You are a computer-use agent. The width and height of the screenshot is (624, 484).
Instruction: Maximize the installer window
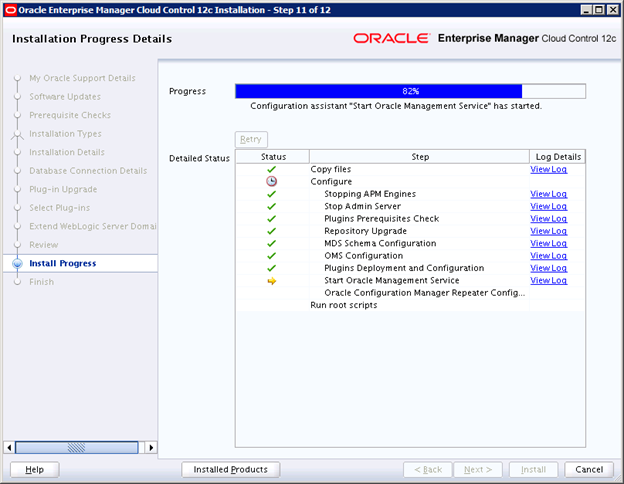tap(599, 10)
